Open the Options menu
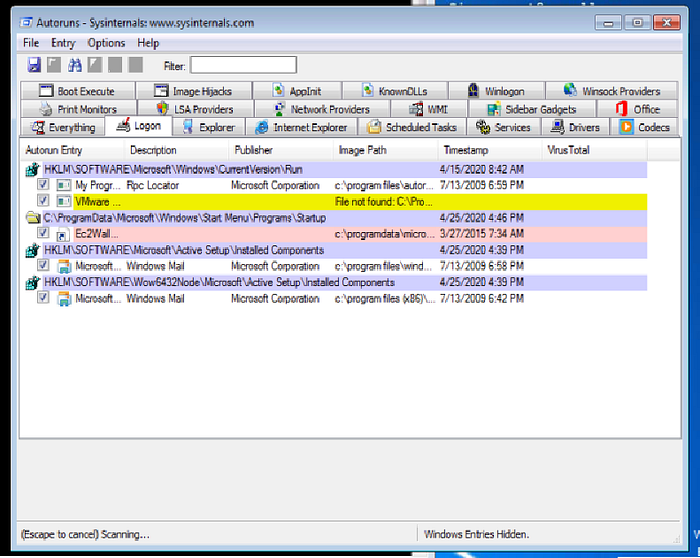 (106, 43)
